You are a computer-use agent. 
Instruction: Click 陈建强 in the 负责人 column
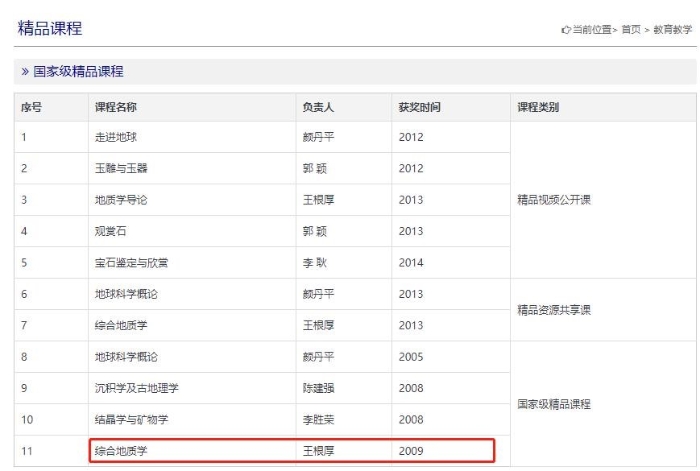317,388
